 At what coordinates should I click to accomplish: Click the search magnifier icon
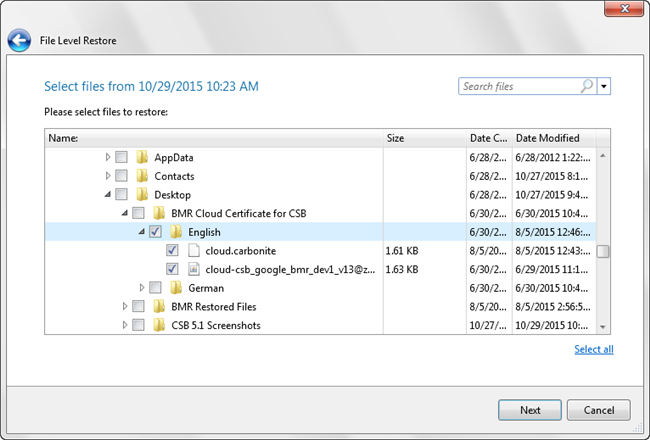click(x=586, y=87)
